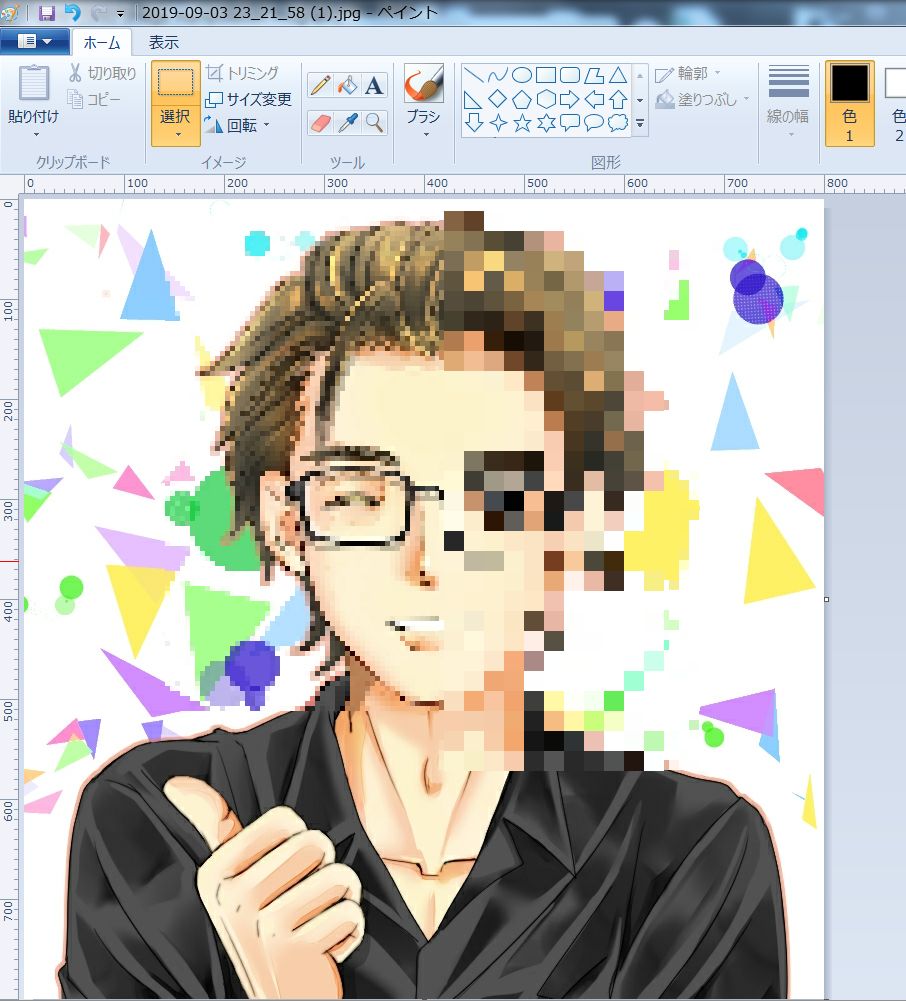Click the canvas right-edge resize handle
This screenshot has width=906, height=1001.
point(826,599)
